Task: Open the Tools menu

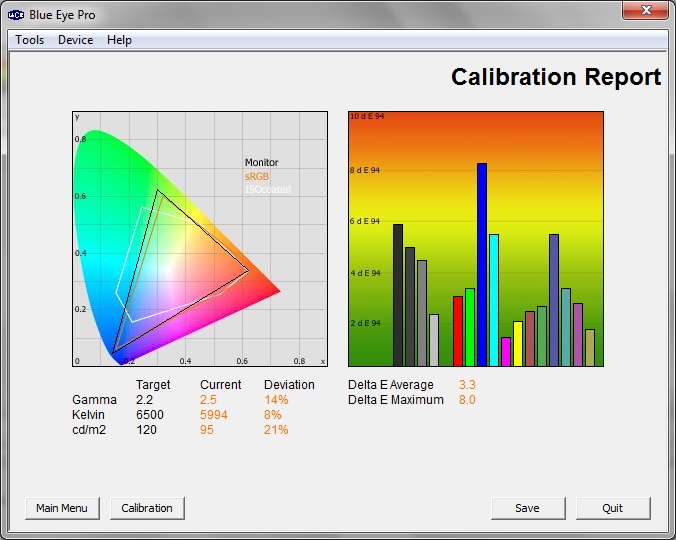Action: 29,40
